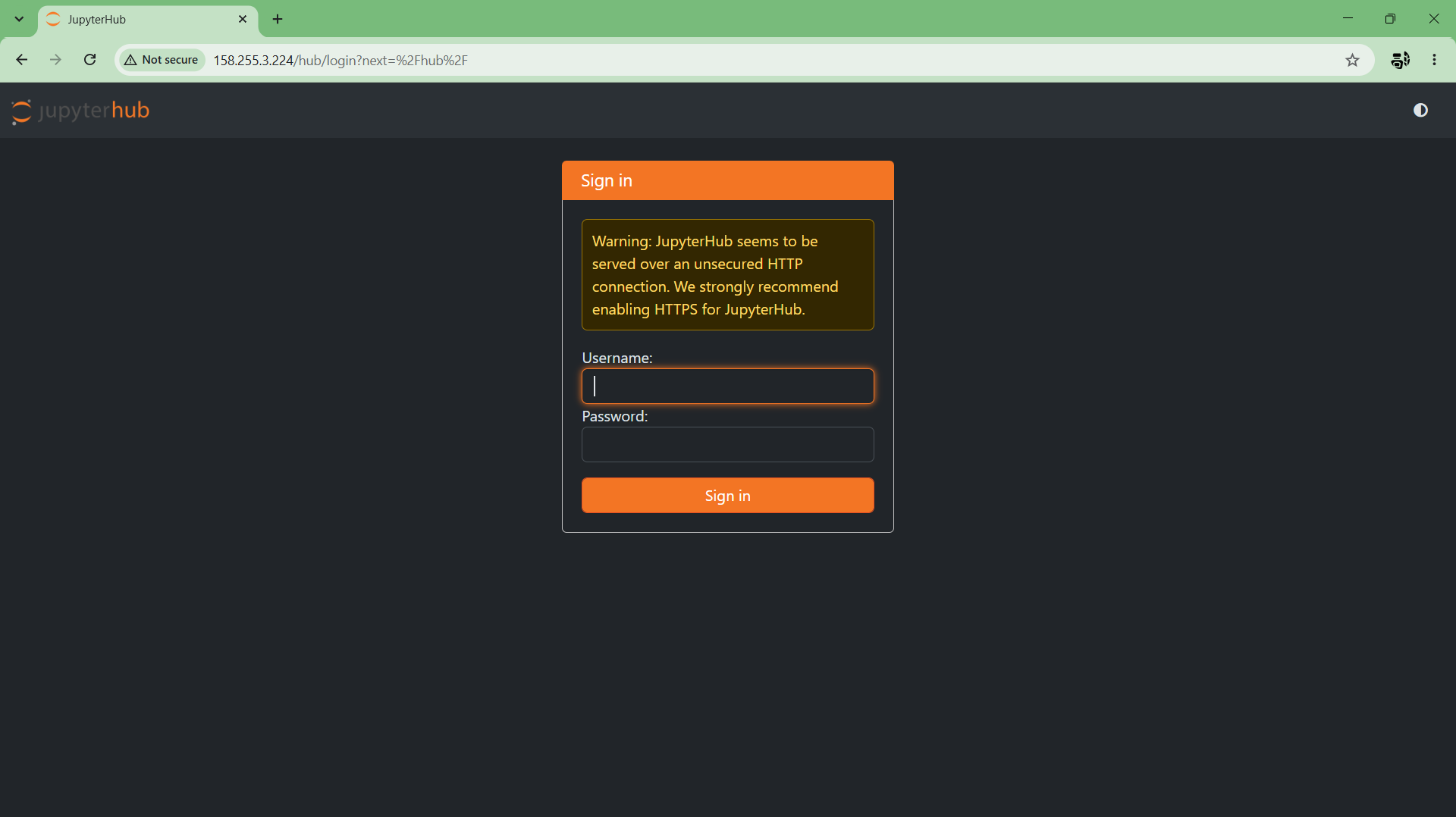Expand the tab search dropdown arrow
1456x817 pixels.
(x=19, y=19)
